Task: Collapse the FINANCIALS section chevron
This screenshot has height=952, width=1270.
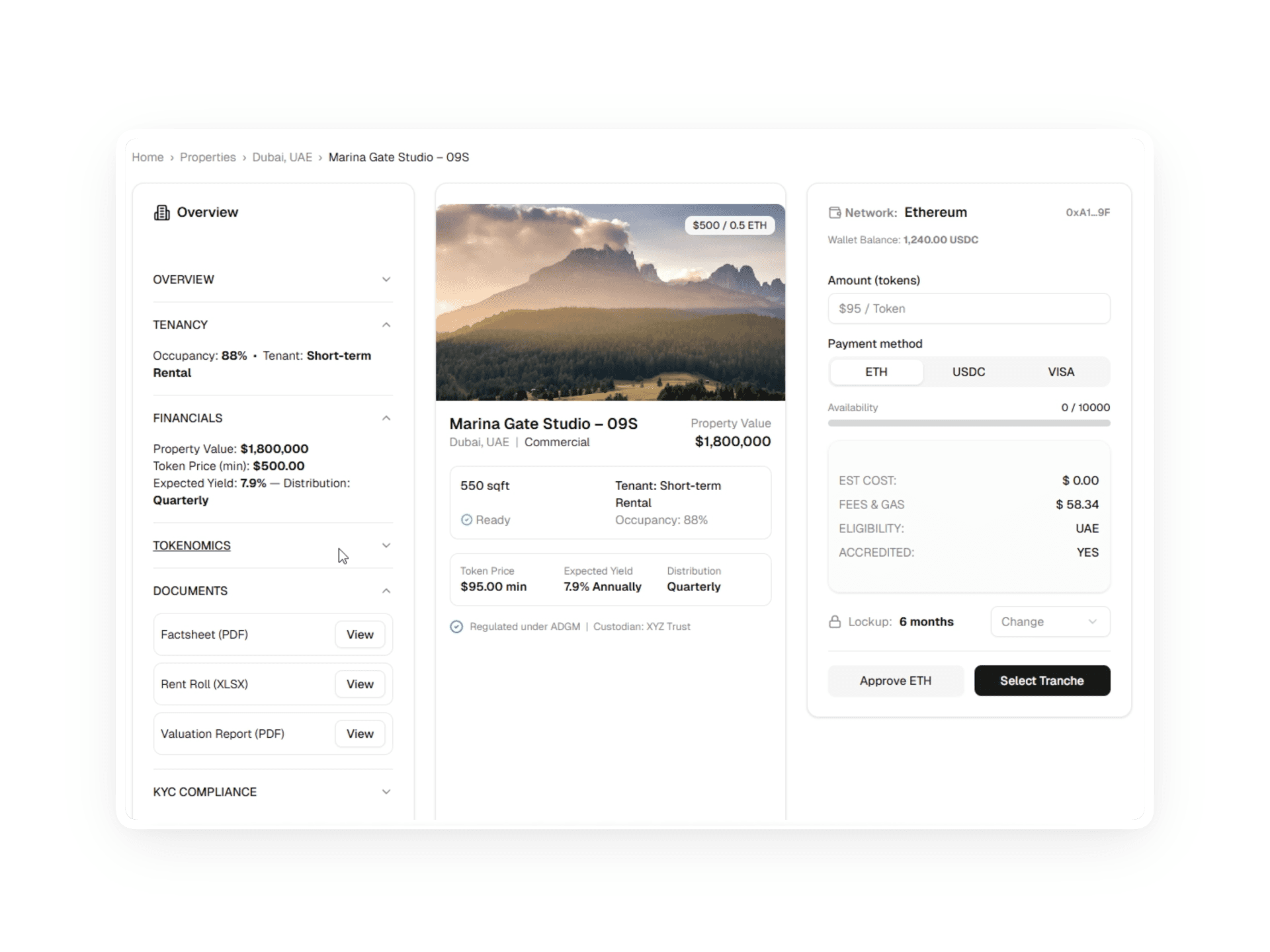Action: pyautogui.click(x=386, y=418)
